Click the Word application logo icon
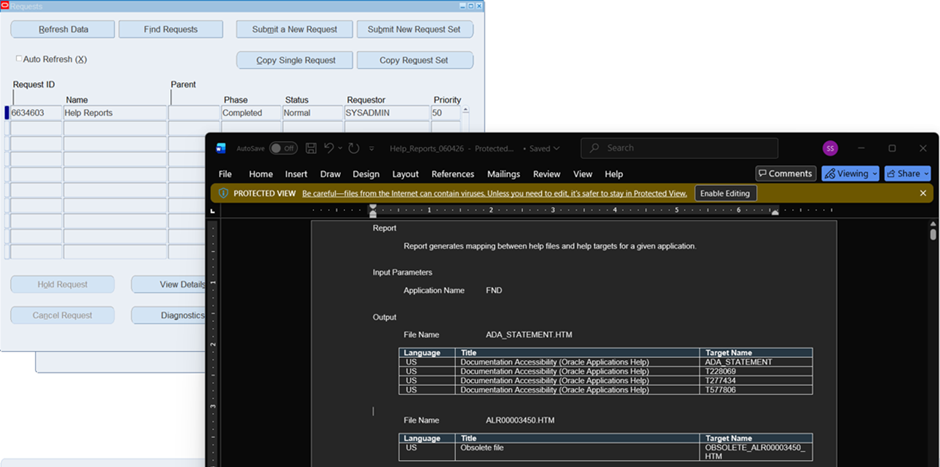Image resolution: width=940 pixels, height=467 pixels. 221,148
